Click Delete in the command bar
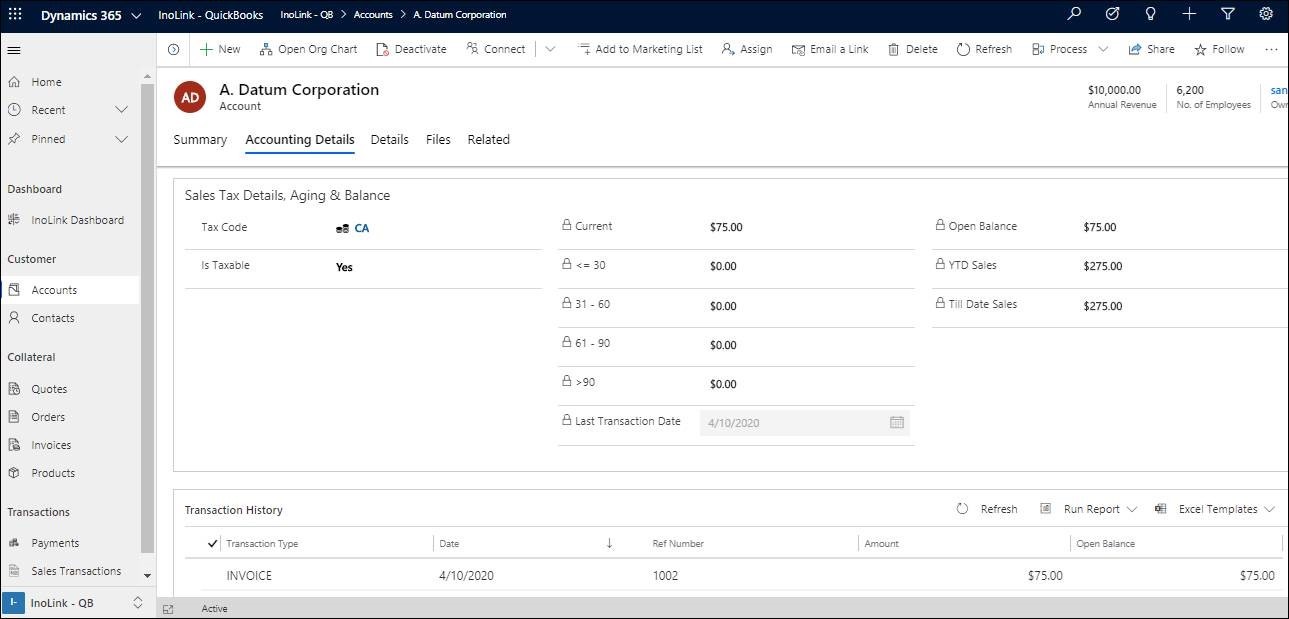The width and height of the screenshot is (1289, 619). tap(913, 49)
